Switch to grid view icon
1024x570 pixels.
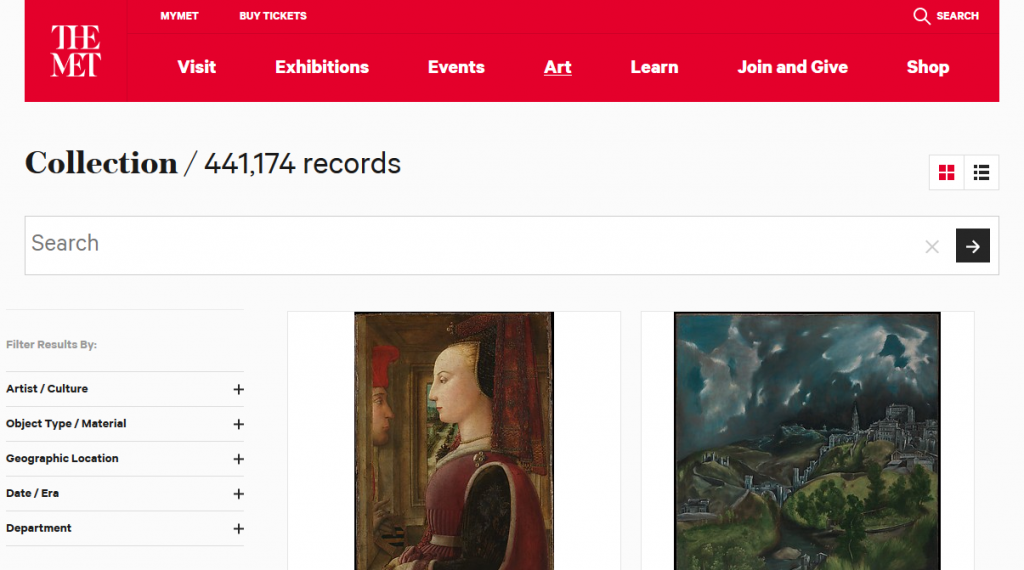coord(946,172)
